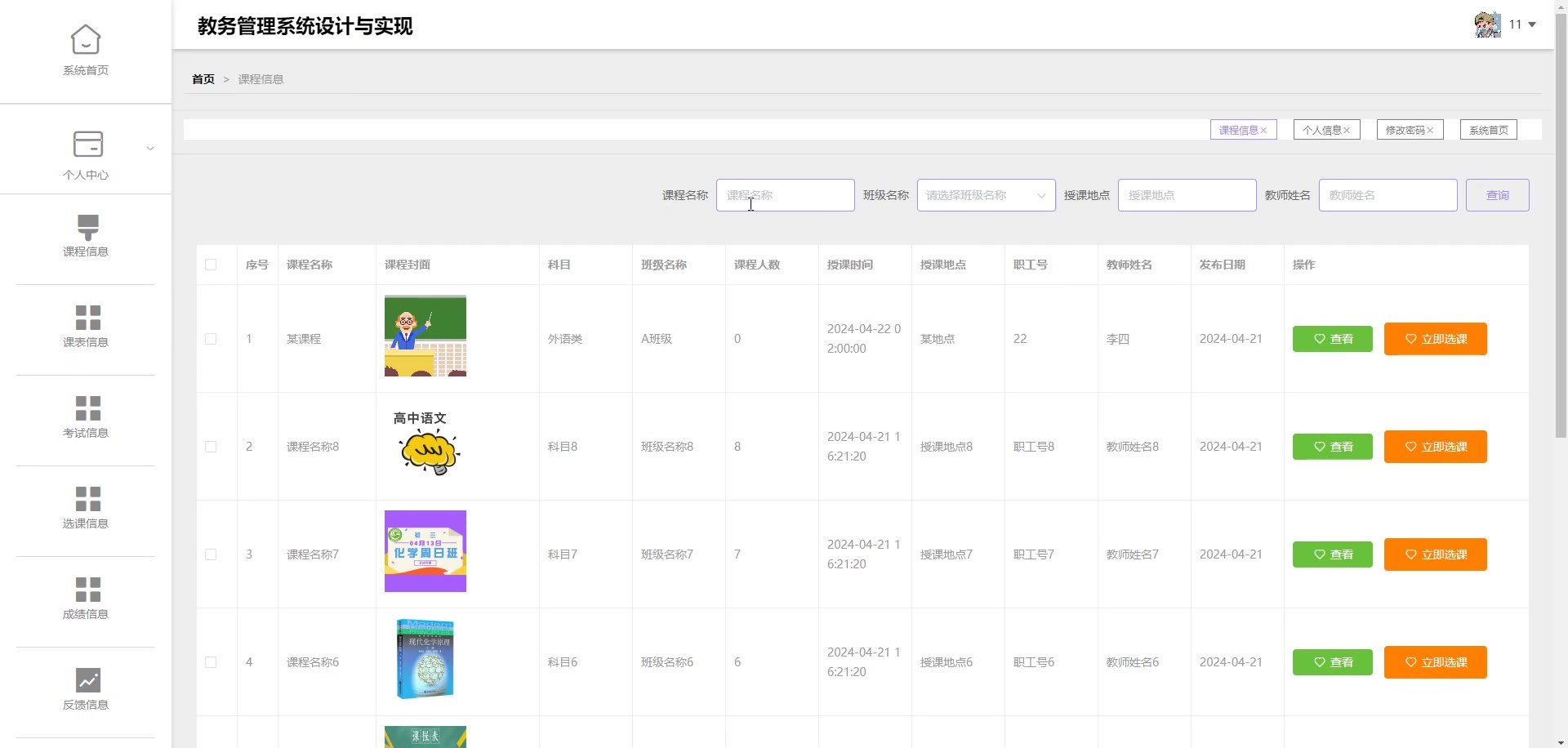Check the row 1 某课程 checkbox
Screen dimensions: 1568x748
(x=211, y=339)
